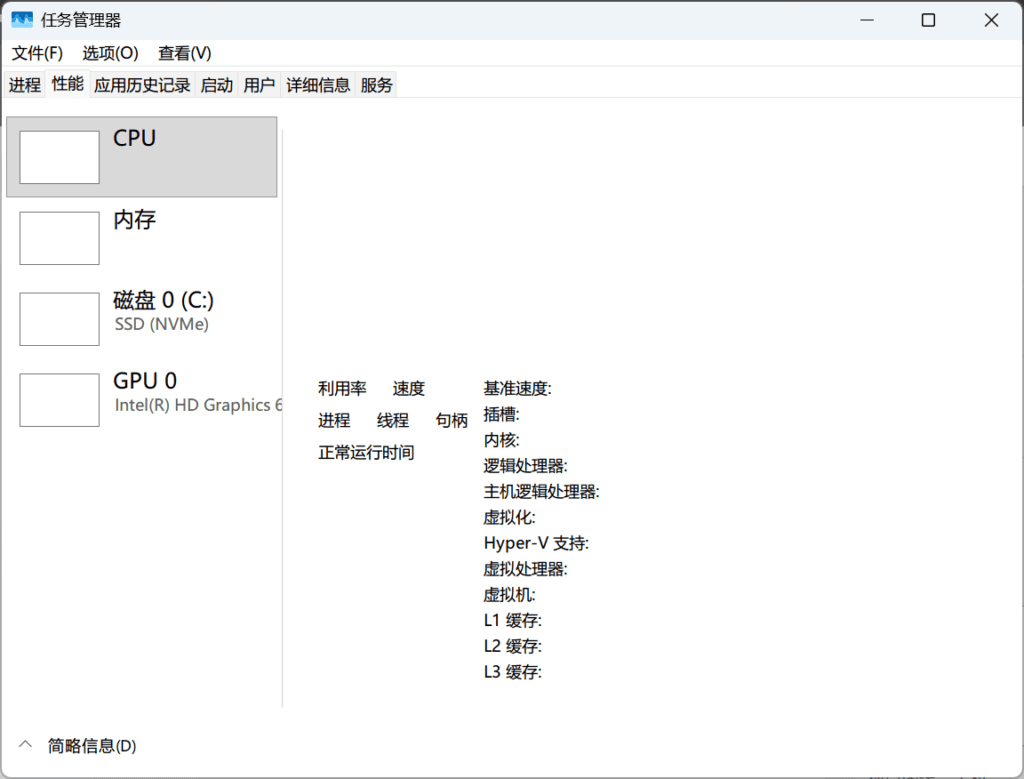Screen dimensions: 1024x779
Task: Select the 性能 tab
Action: pos(67,85)
